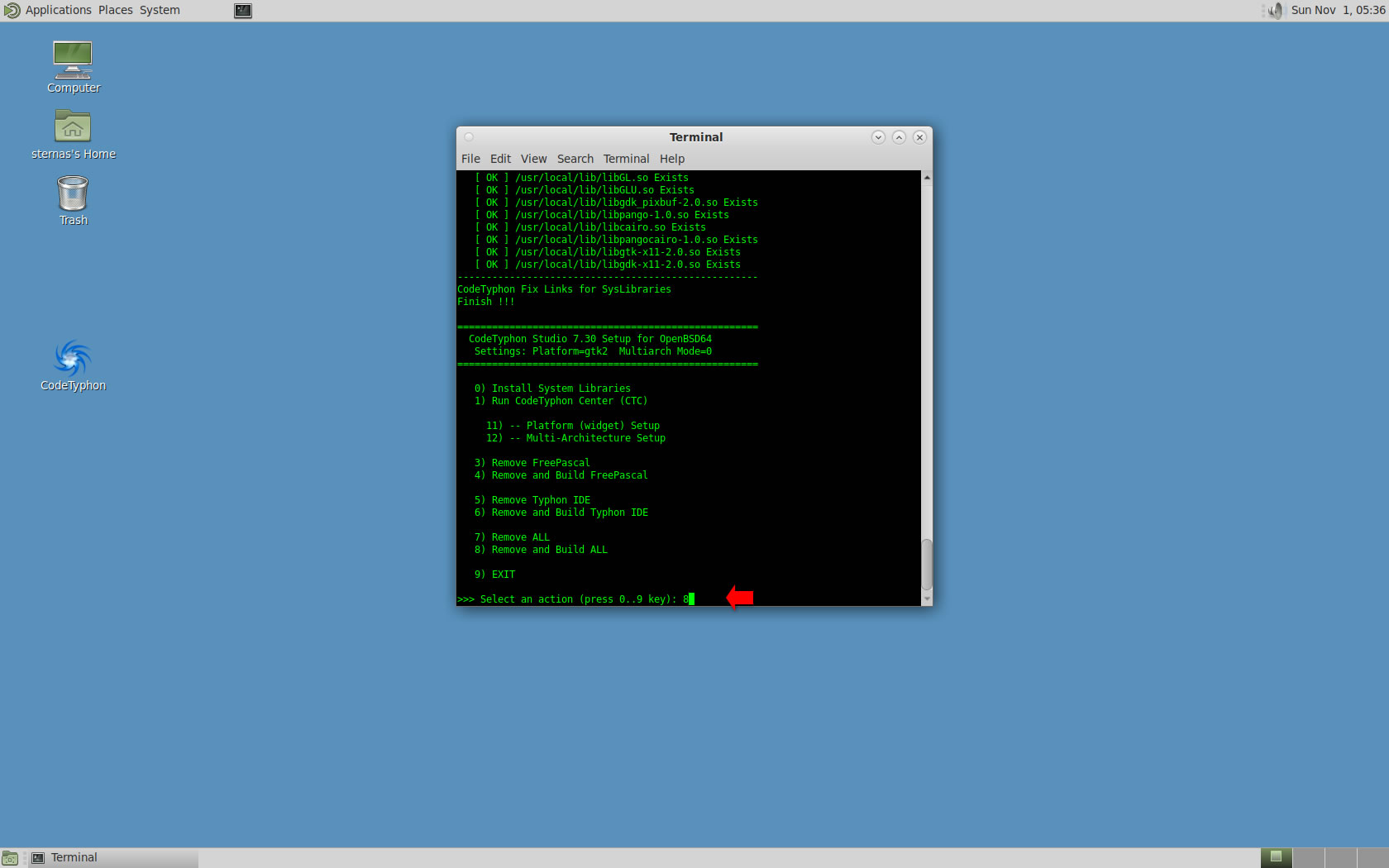The width and height of the screenshot is (1389, 868).
Task: Click the libcairo.so Exists line
Action: coord(590,227)
